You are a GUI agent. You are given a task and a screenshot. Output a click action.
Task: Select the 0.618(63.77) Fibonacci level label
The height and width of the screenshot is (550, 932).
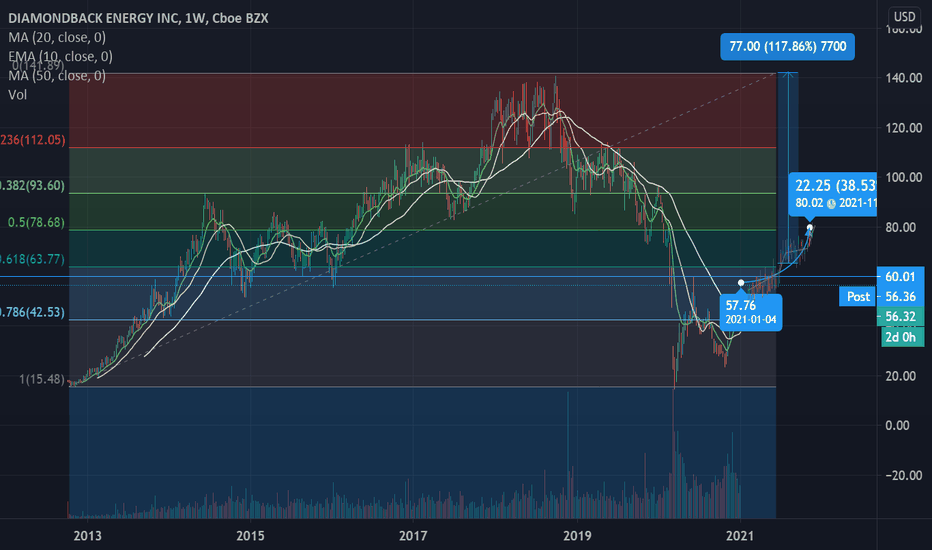tap(32, 259)
